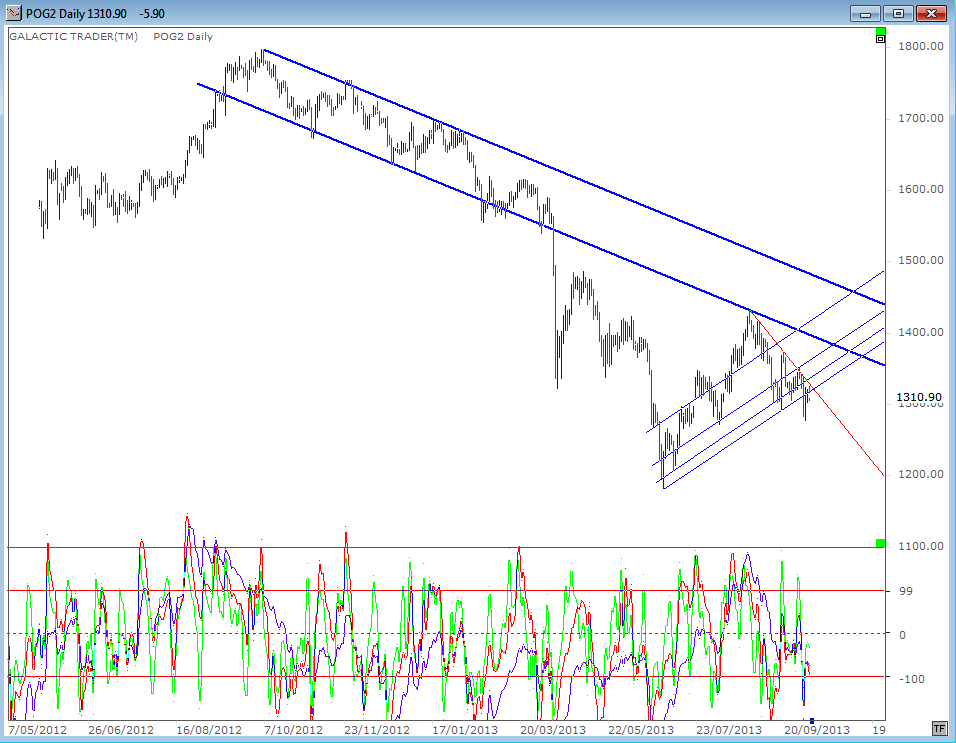The image size is (956, 743).
Task: Click the 23/11/2012 date label
Action: pyautogui.click(x=377, y=730)
